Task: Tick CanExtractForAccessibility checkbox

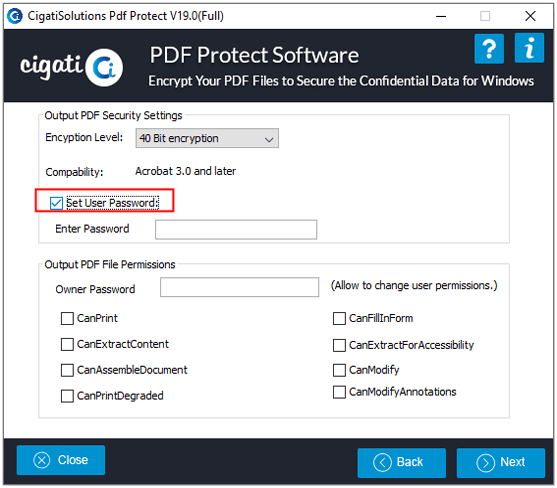Action: 339,345
